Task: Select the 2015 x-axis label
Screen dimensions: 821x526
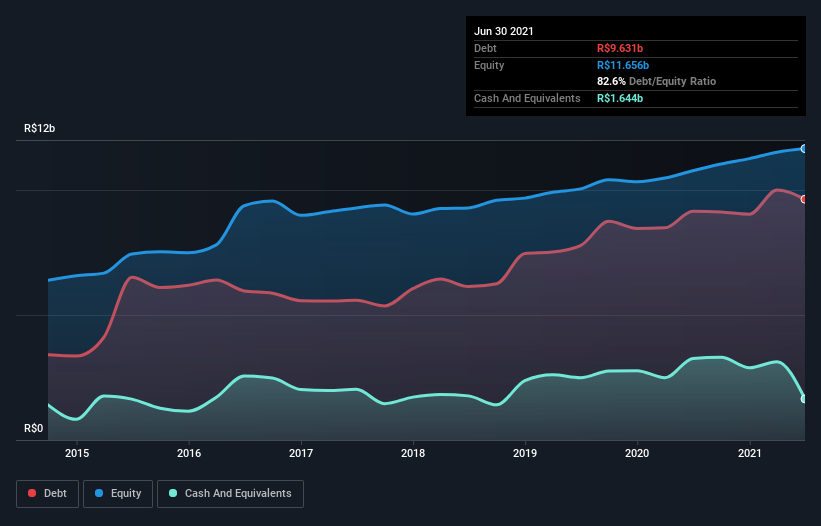Action: [77, 453]
